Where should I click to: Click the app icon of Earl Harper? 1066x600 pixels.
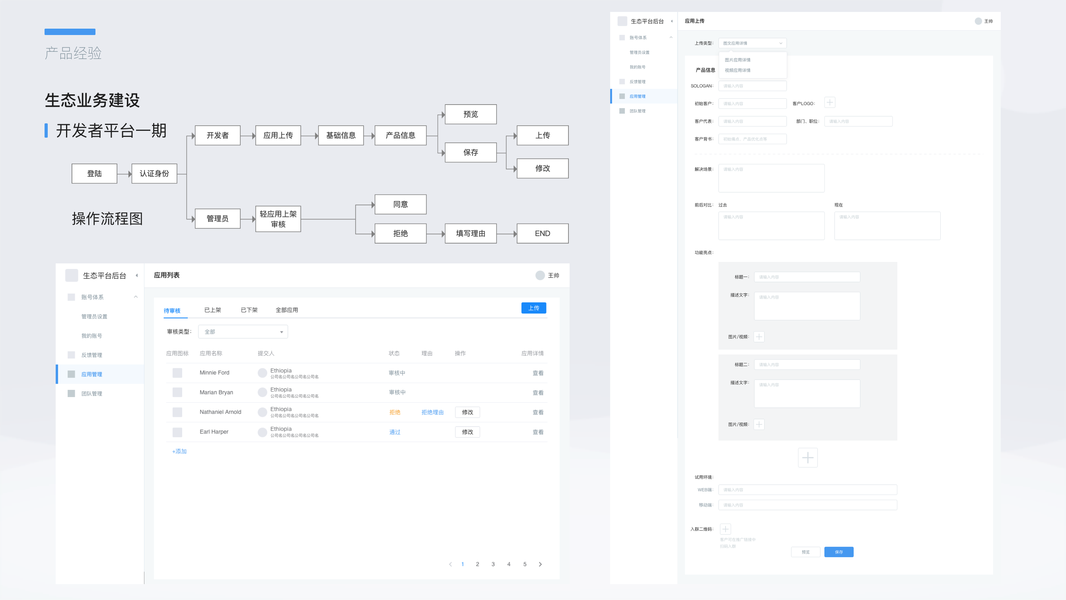[177, 432]
